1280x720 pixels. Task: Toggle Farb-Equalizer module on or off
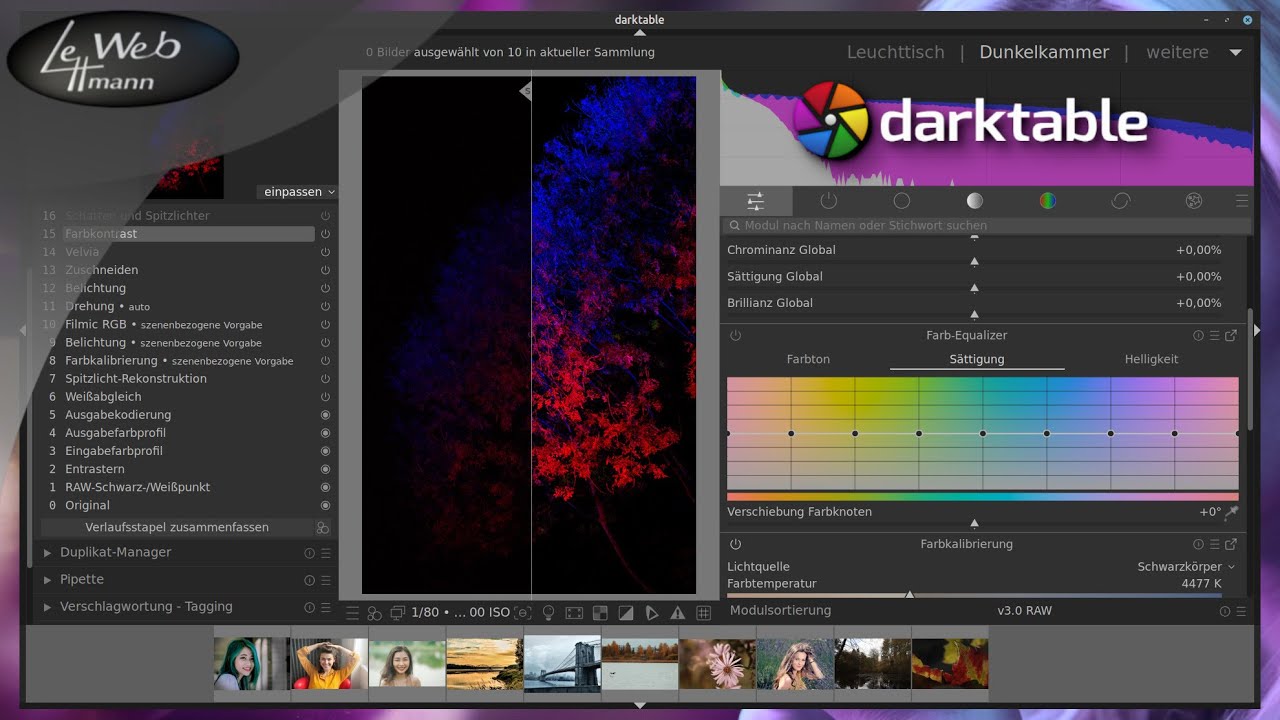pos(735,336)
